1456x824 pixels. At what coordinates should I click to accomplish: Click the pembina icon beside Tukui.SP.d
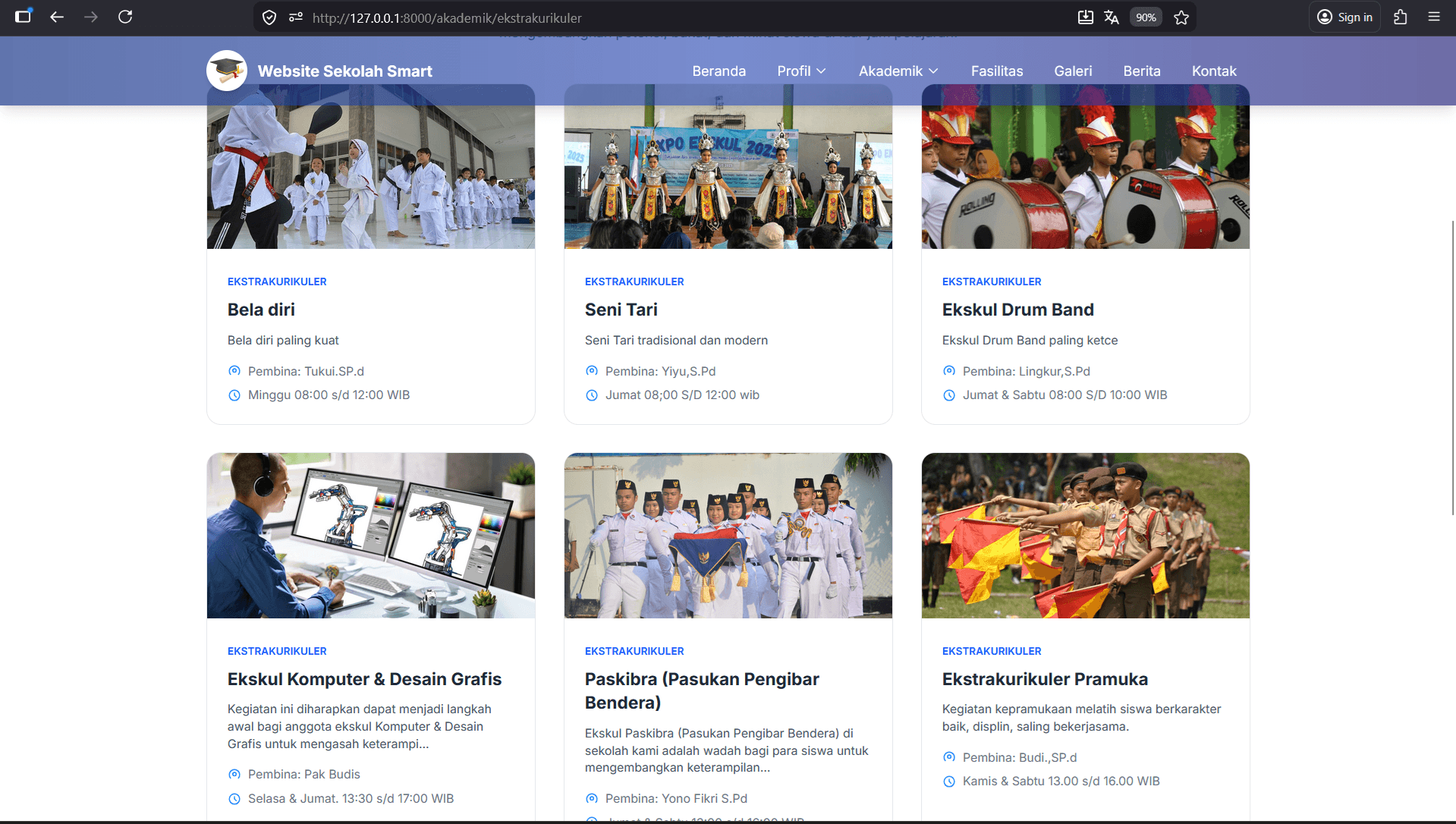click(x=234, y=371)
